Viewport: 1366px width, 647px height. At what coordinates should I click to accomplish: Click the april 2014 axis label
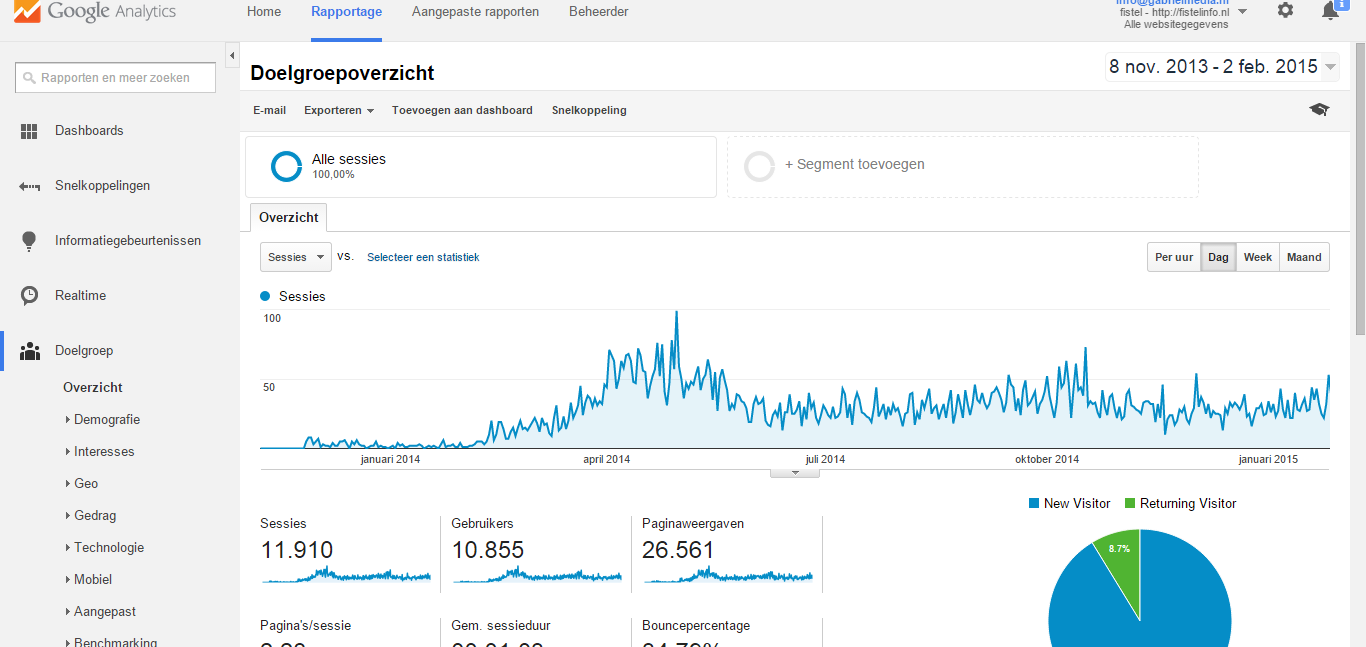607,460
